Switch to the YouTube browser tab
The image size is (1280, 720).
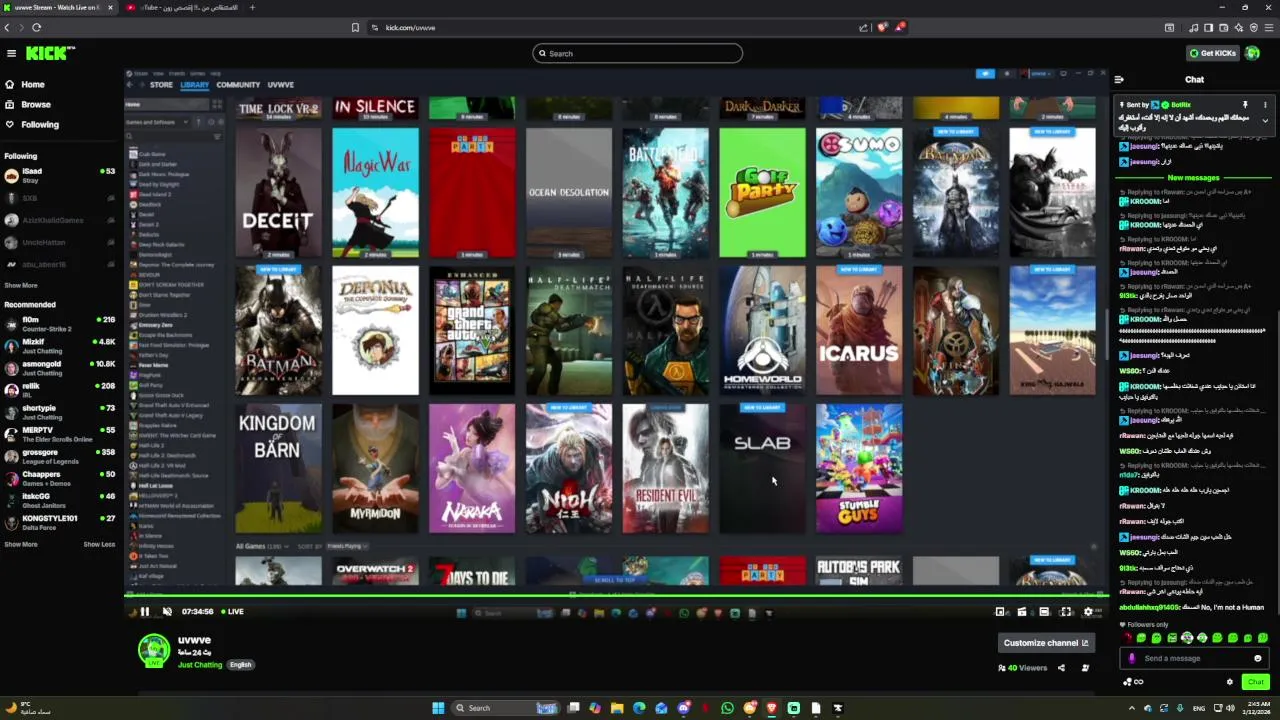(x=182, y=7)
